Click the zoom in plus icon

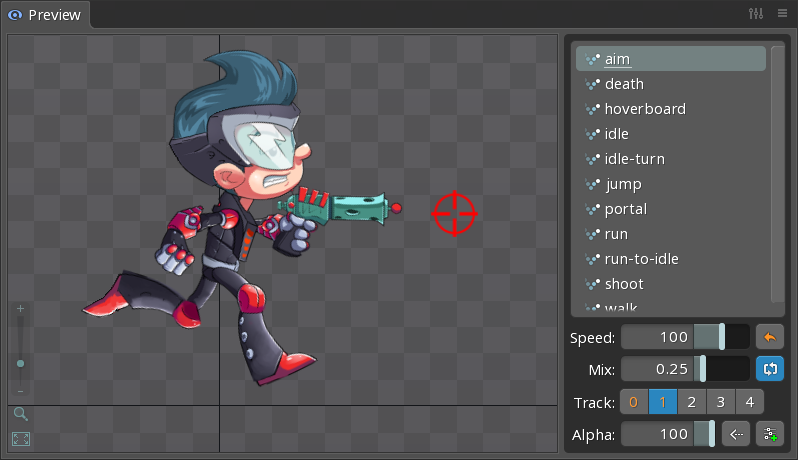(x=20, y=309)
